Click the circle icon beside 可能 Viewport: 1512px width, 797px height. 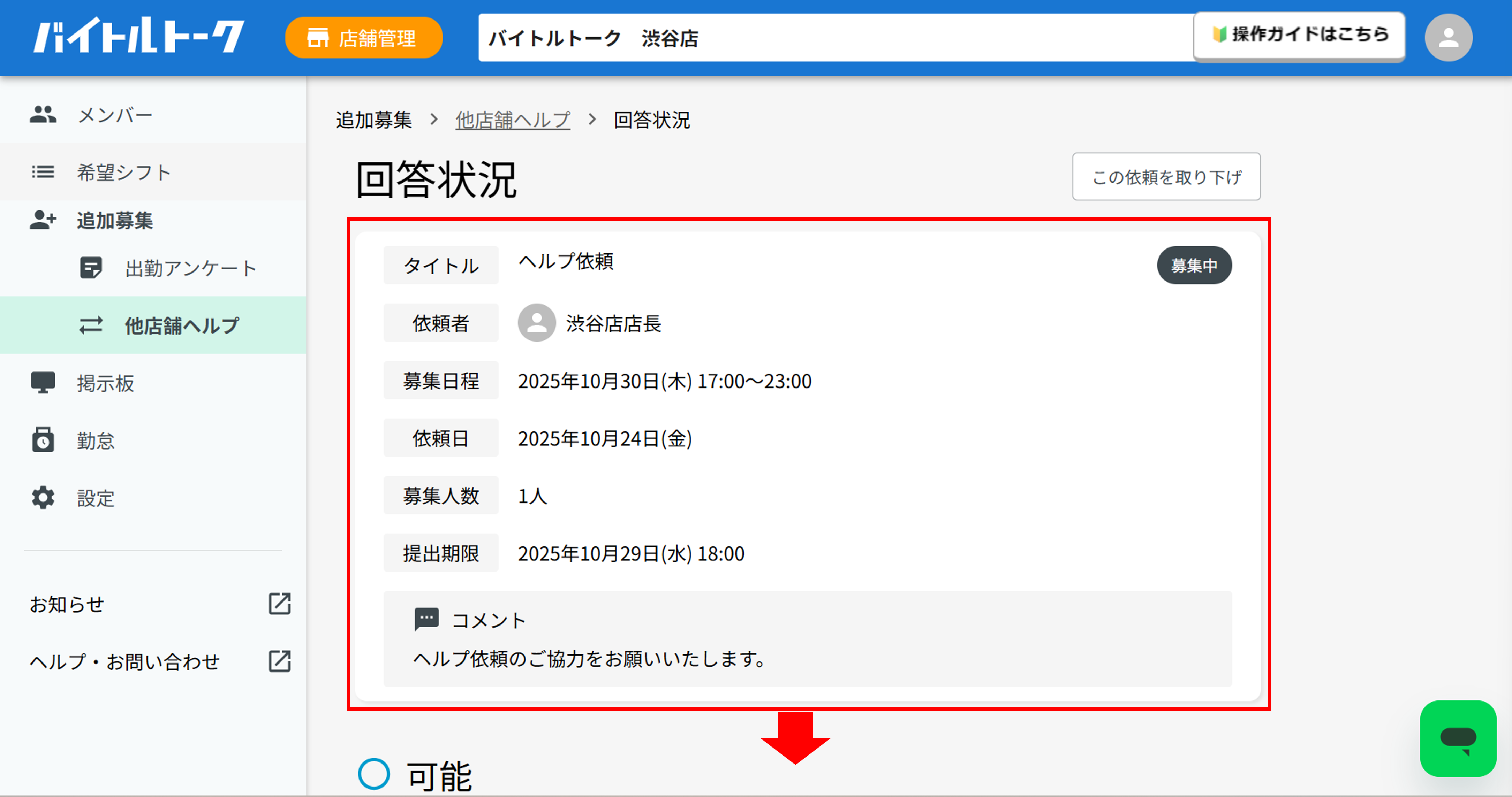tap(374, 774)
